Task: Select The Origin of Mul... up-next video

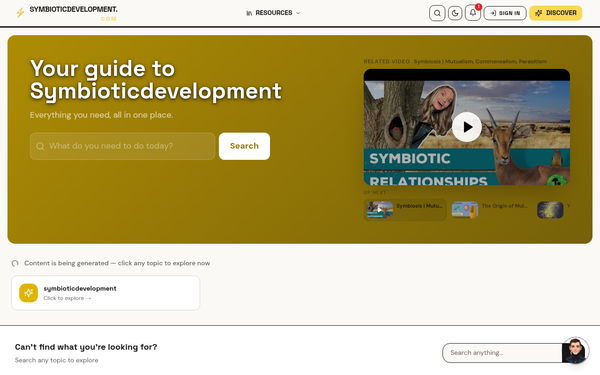Action: click(x=490, y=210)
